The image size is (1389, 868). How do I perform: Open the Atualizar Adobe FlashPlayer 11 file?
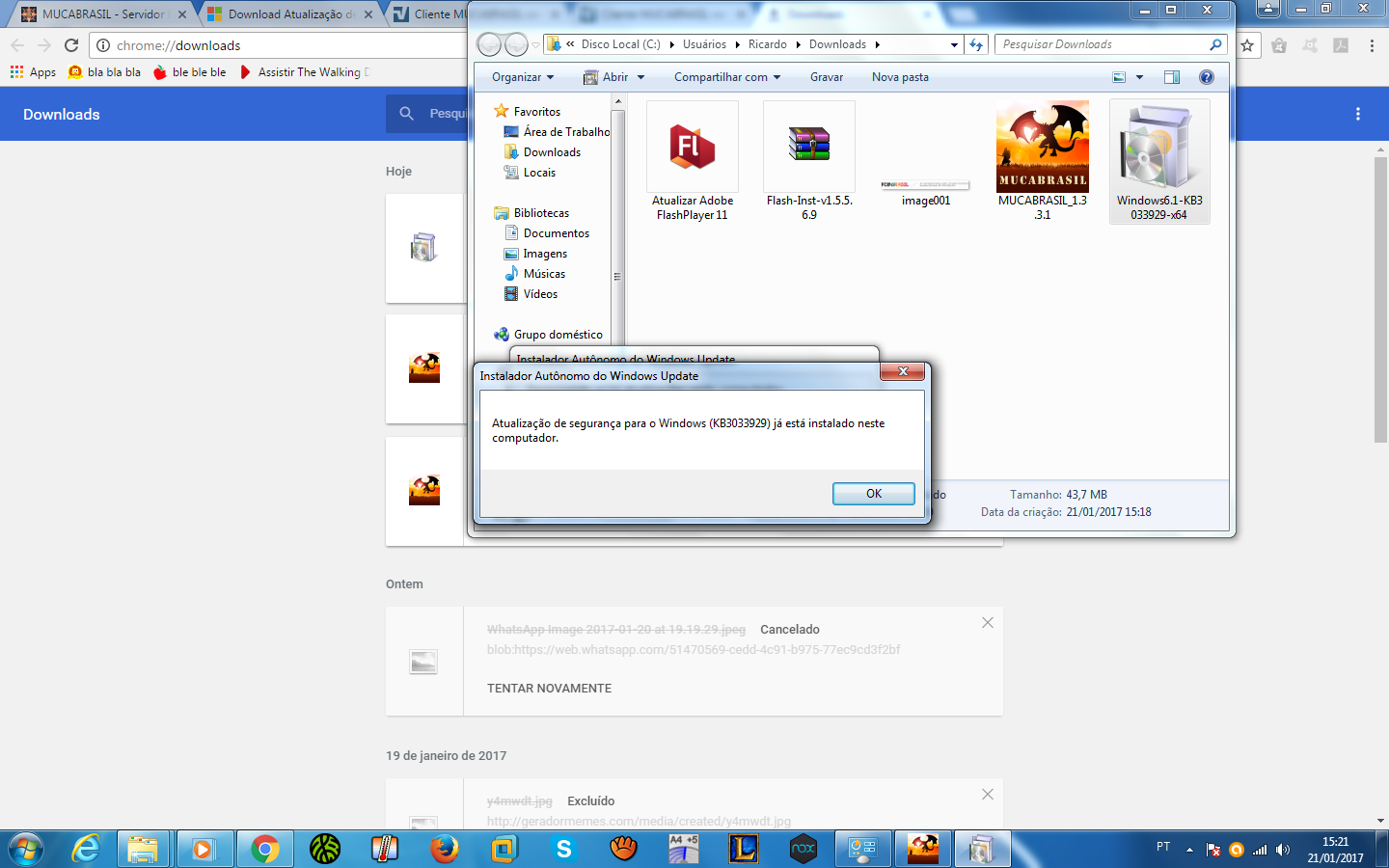point(692,148)
